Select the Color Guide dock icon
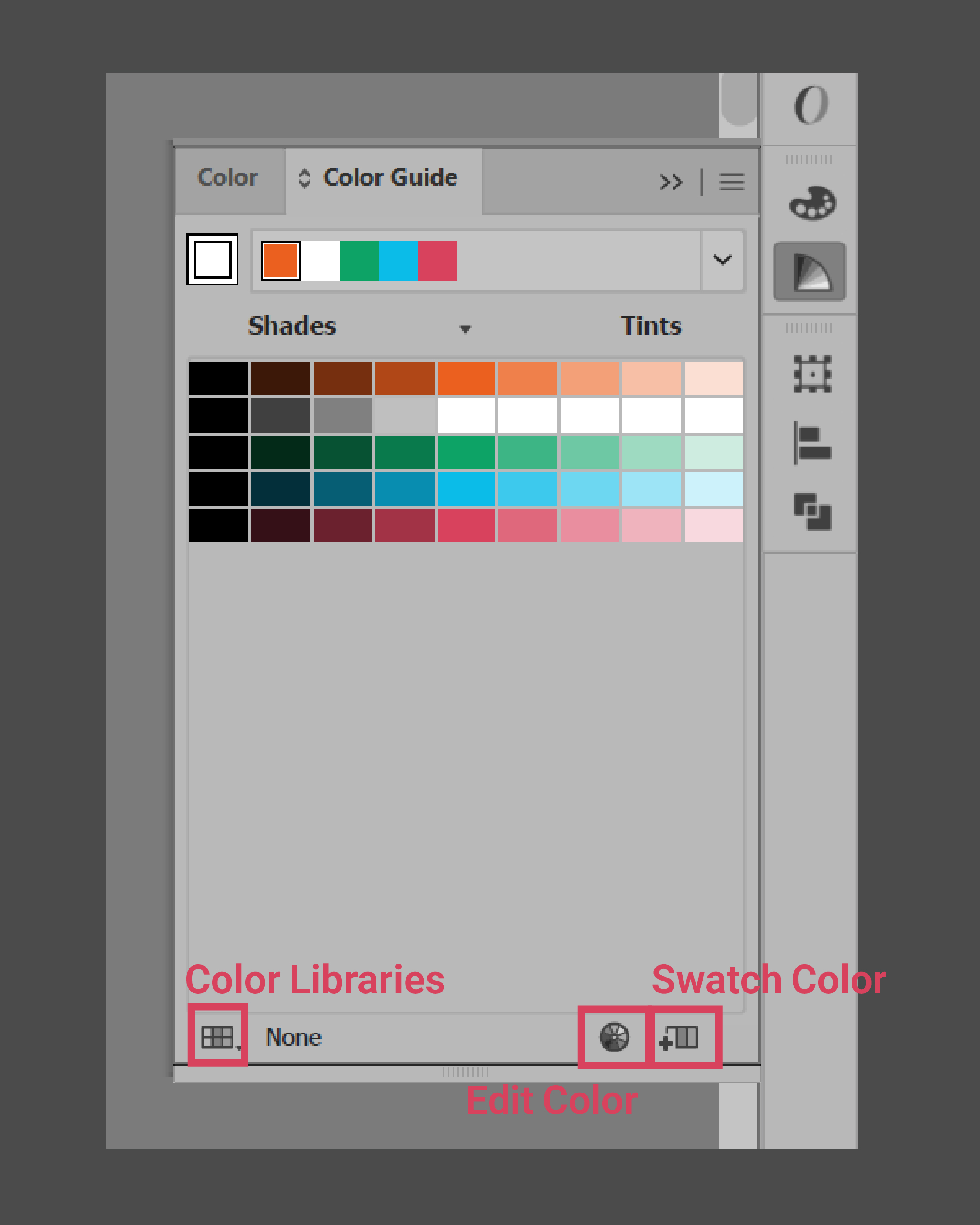Screen dimensions: 980x1225 810,272
